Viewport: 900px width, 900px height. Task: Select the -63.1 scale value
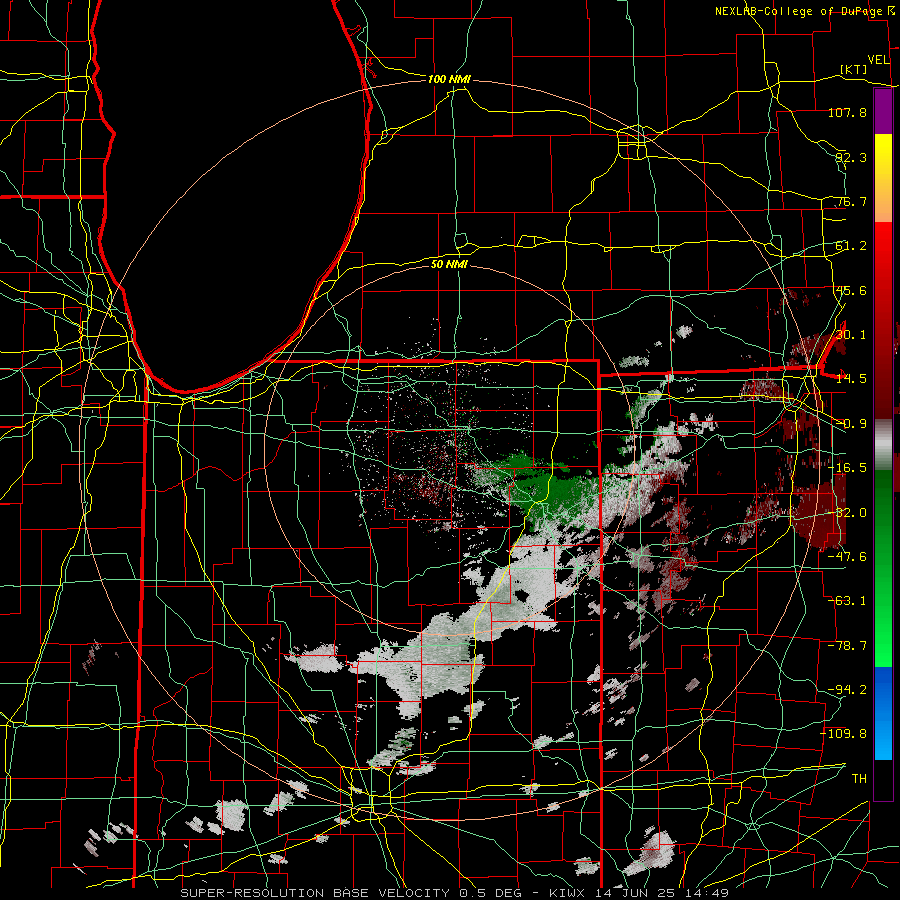[847, 601]
